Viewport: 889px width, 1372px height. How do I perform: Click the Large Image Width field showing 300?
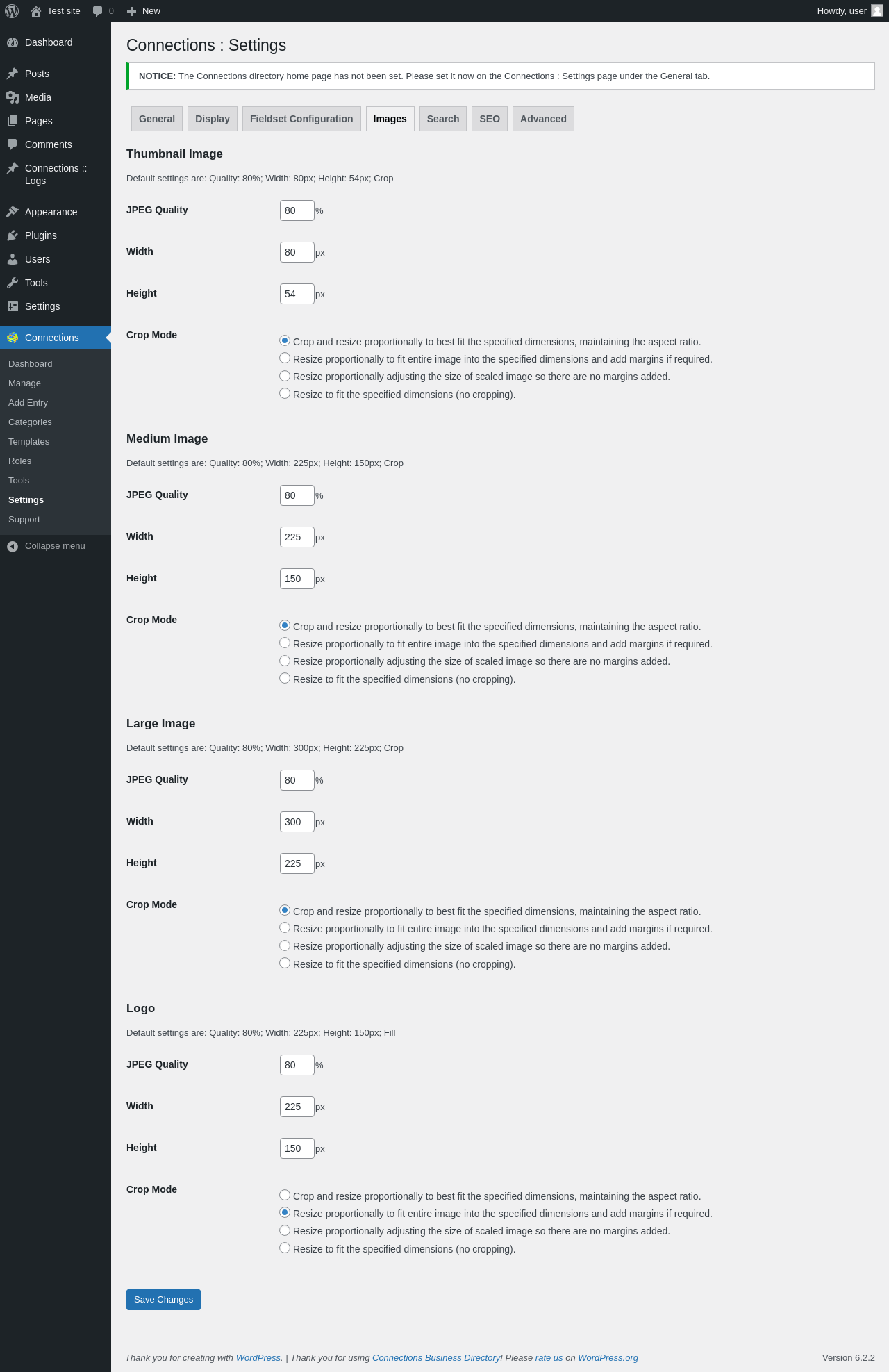pos(297,822)
